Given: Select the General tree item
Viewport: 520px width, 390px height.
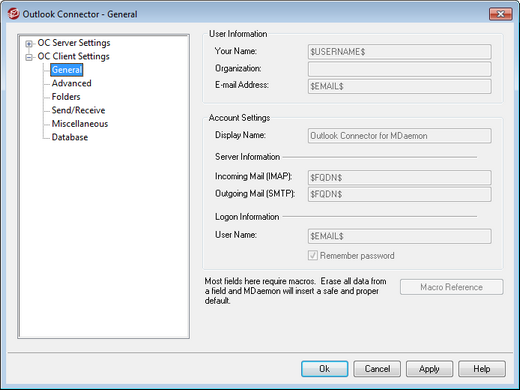Looking at the screenshot, I should (x=67, y=70).
